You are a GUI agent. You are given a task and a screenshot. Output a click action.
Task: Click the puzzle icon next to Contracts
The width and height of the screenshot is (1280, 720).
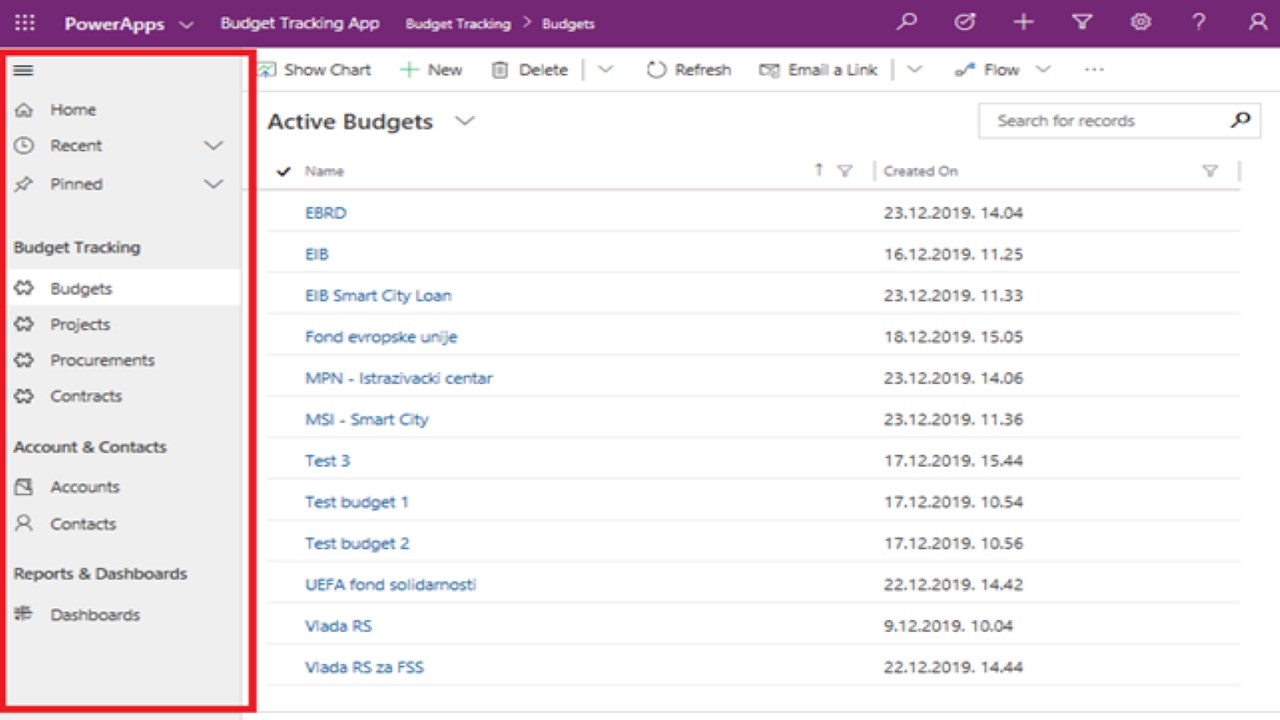[x=25, y=396]
